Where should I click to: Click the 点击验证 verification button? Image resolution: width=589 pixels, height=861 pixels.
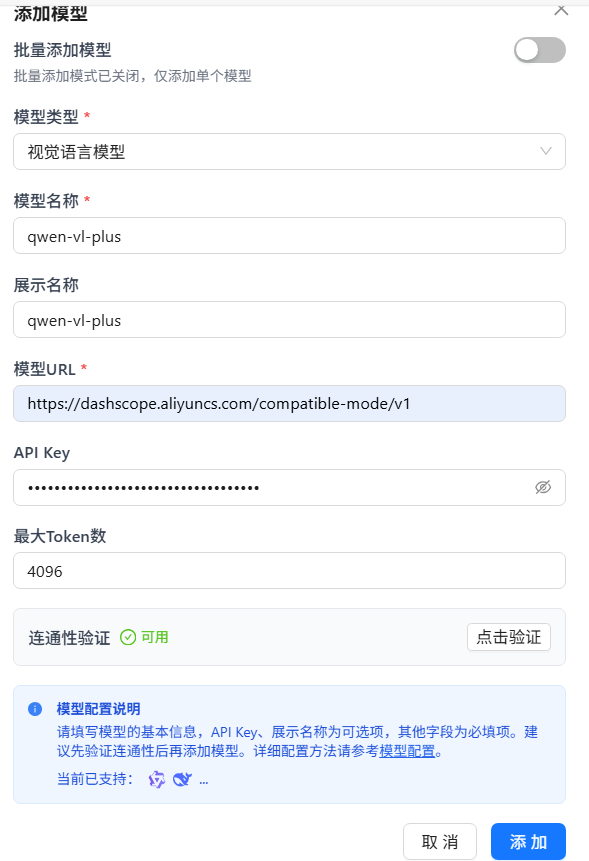[508, 636]
